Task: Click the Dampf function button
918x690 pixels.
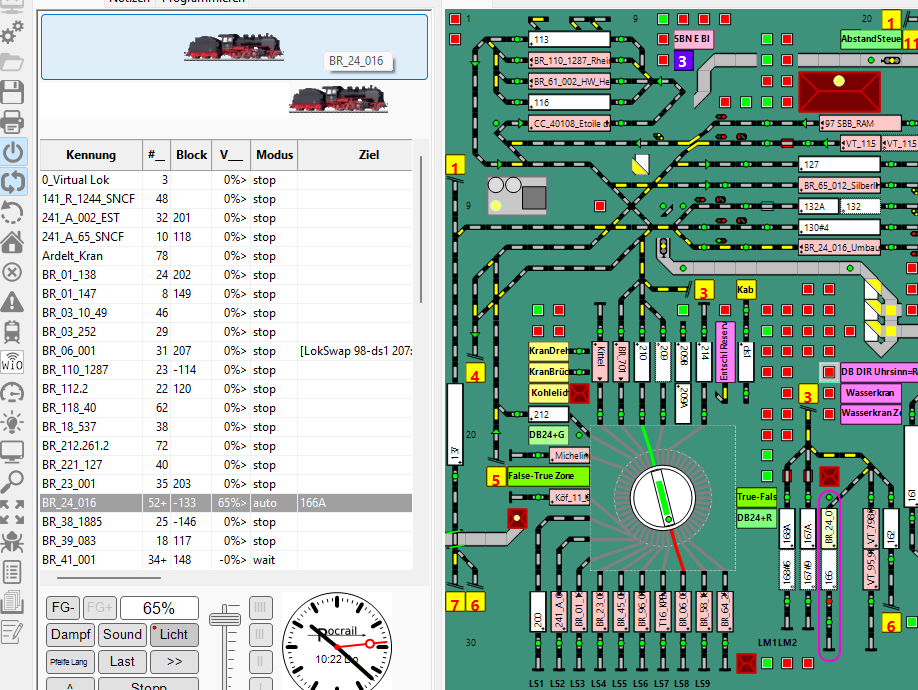Action: tap(71, 634)
